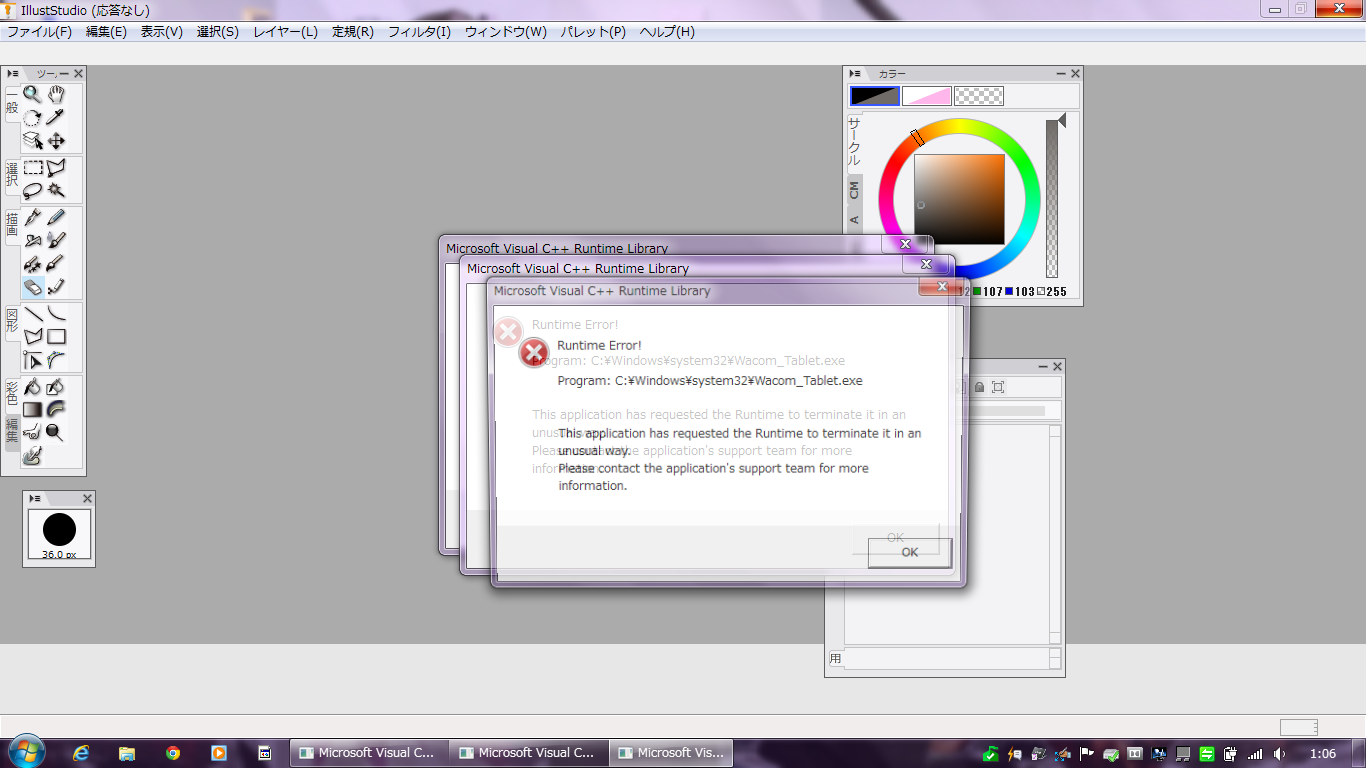Screen dimensions: 1366x768
Task: Select the pink sub color swatch
Action: click(x=927, y=96)
